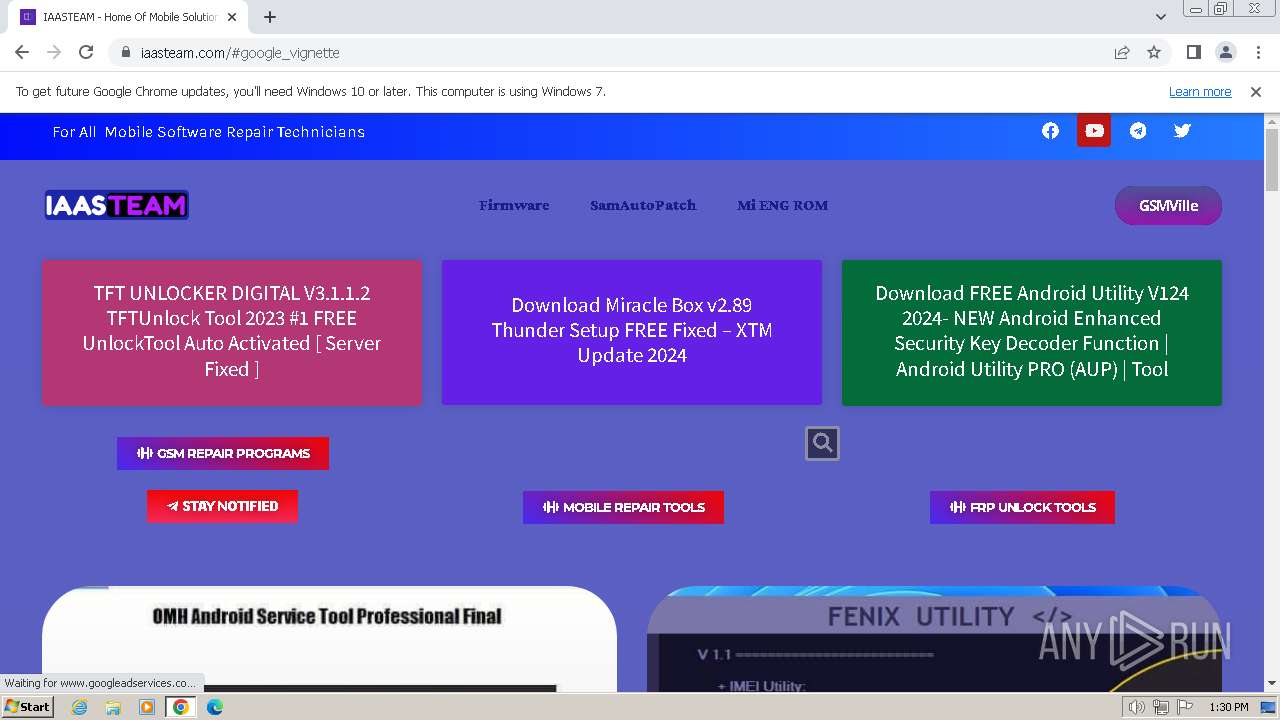1280x720 pixels.
Task: Click the MOBILE REPAIR TOOLS button
Action: (x=623, y=507)
